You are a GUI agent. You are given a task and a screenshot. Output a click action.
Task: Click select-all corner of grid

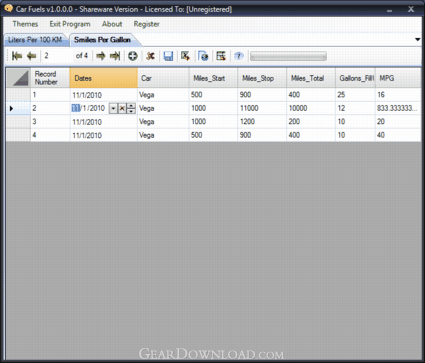pos(18,78)
